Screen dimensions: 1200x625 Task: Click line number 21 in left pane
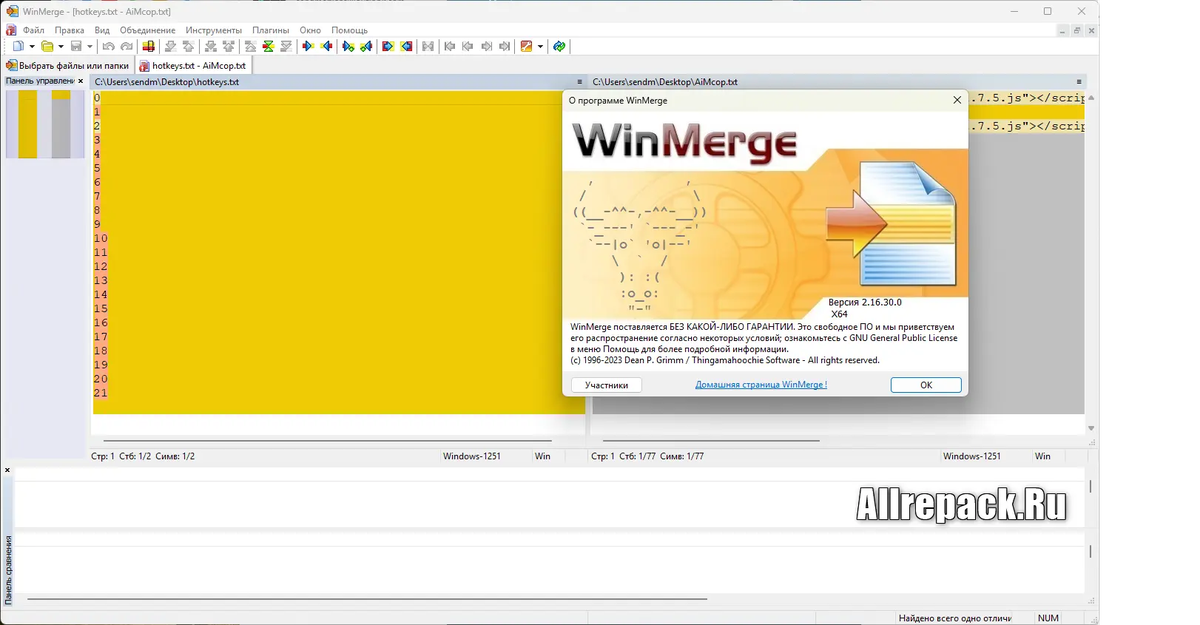pyautogui.click(x=100, y=393)
